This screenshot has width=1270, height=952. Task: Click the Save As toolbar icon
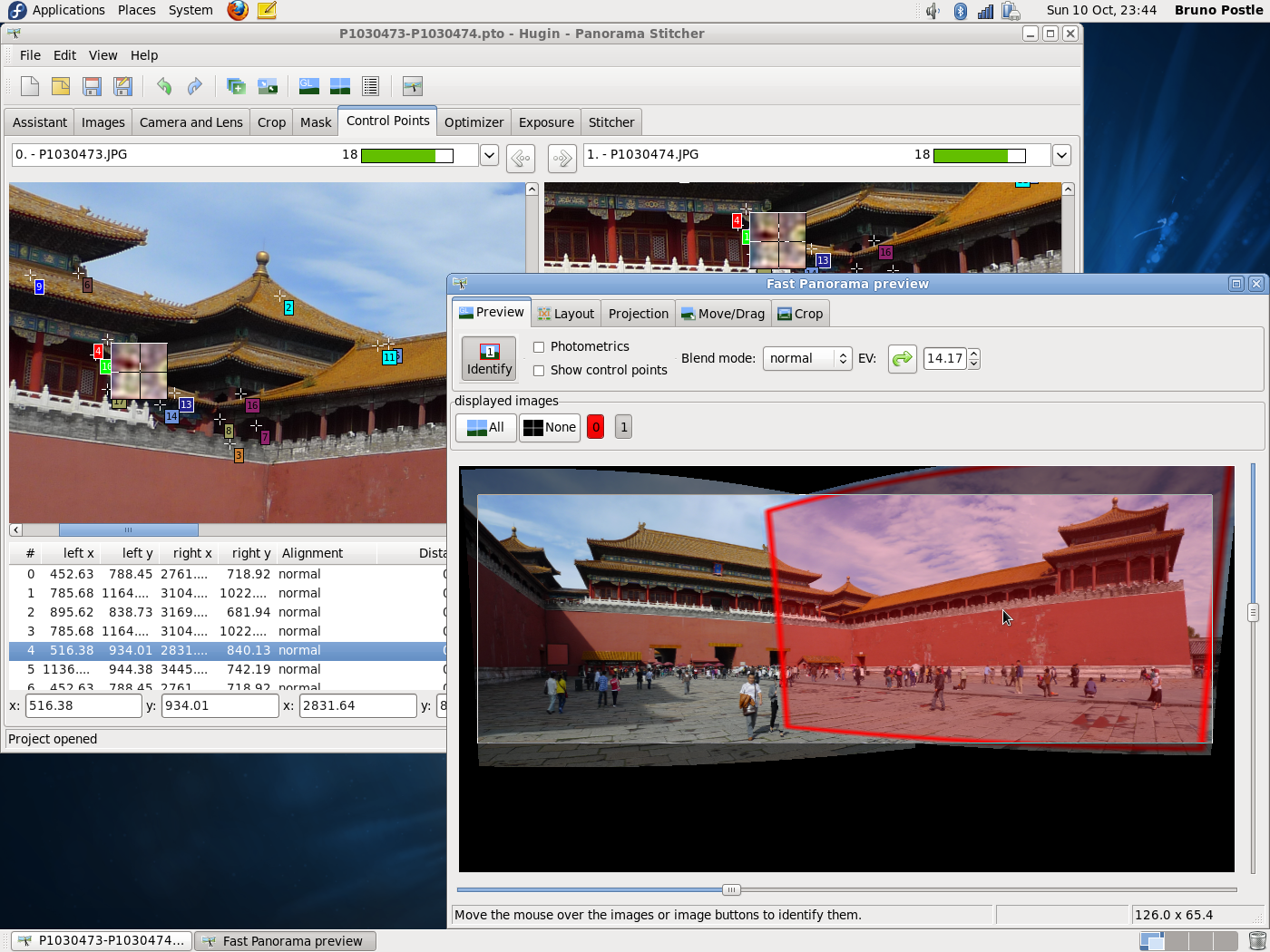(122, 85)
